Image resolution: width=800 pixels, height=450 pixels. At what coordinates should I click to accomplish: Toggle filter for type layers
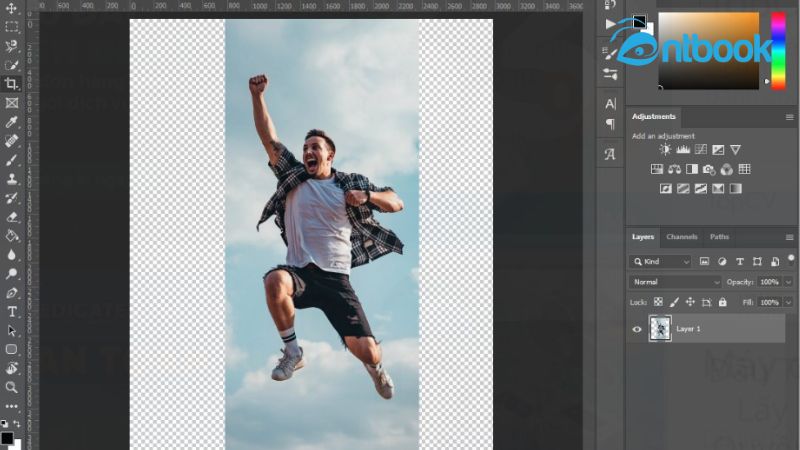[x=739, y=262]
